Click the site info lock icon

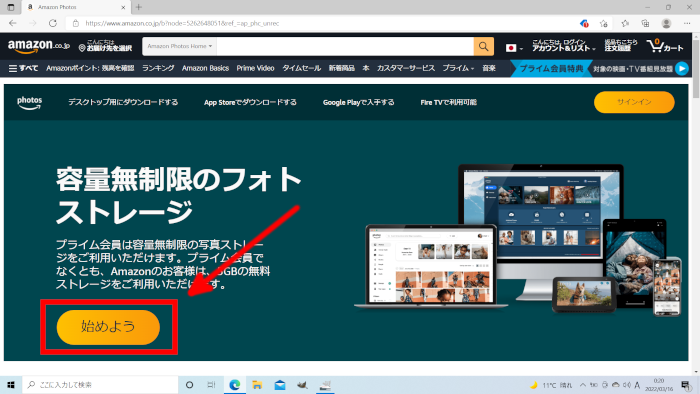[75, 23]
